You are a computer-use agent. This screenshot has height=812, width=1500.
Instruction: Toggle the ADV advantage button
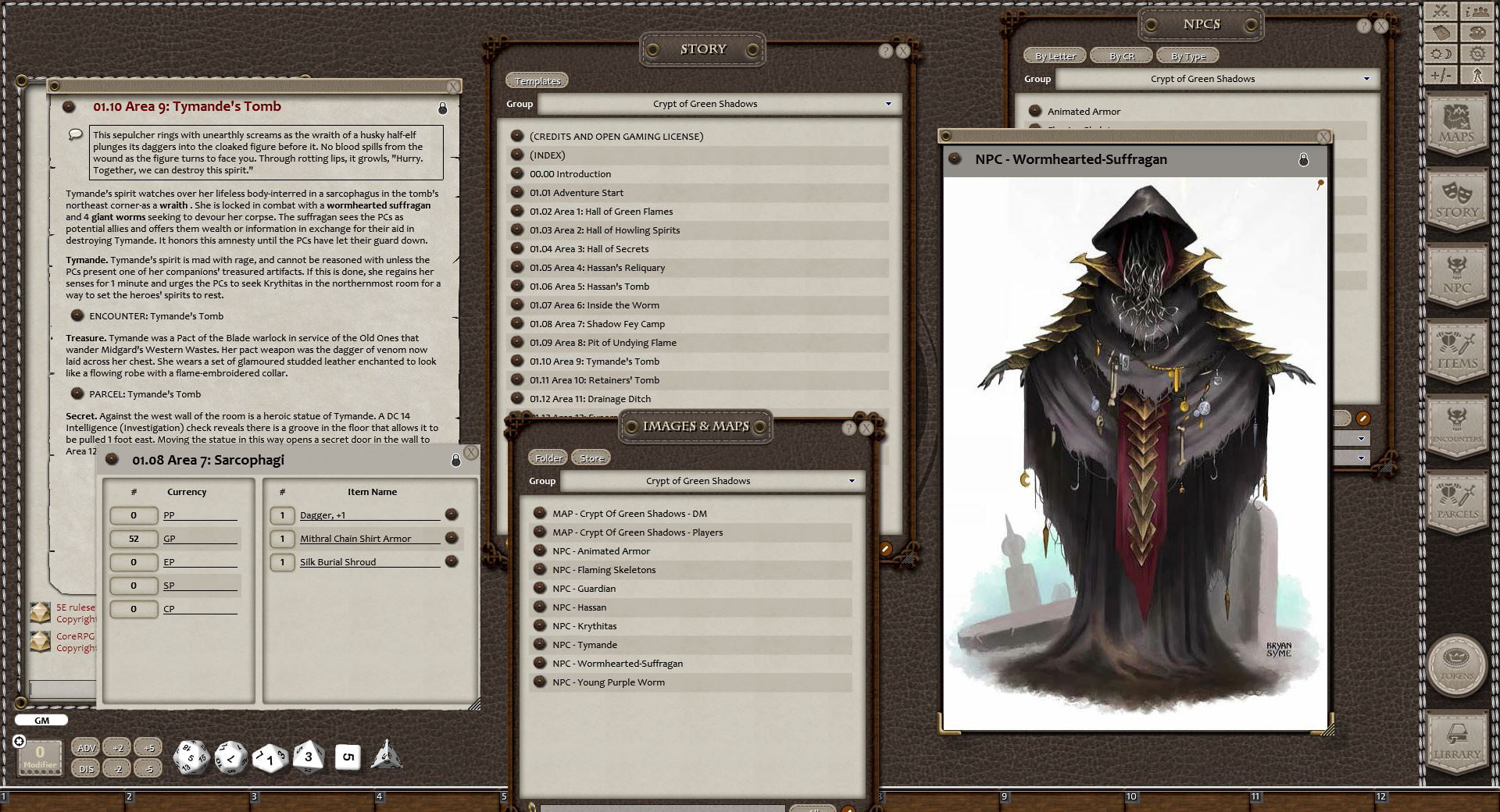coord(87,747)
